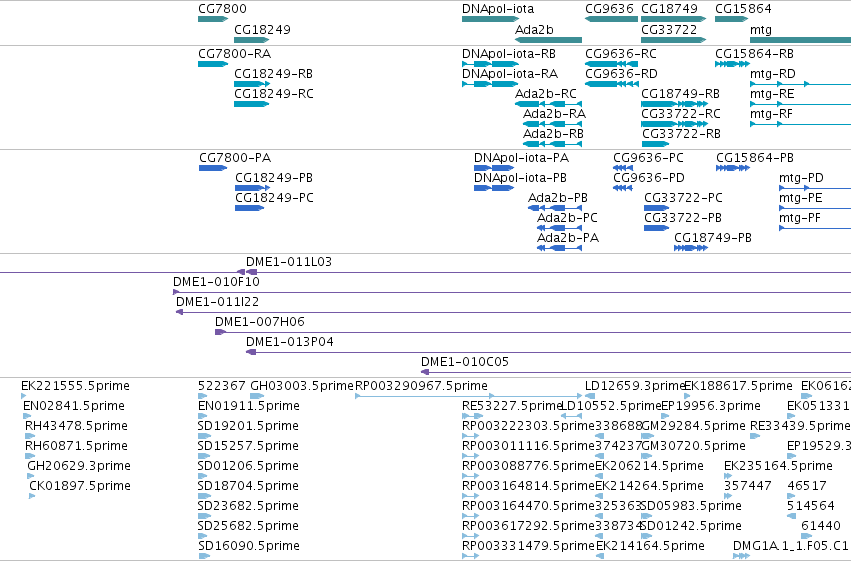Select clone DME1-011L03
Viewport: 851px width, 561px height.
(426, 272)
